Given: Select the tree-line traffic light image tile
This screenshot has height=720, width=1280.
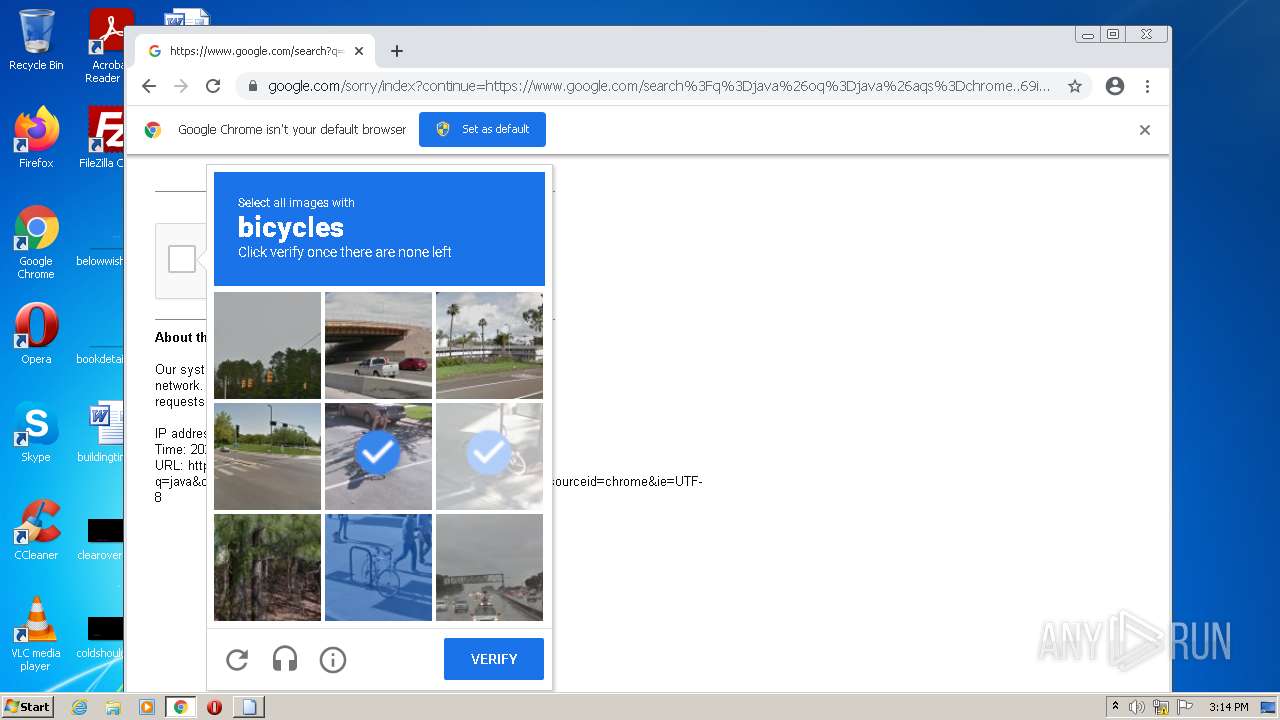Looking at the screenshot, I should click(267, 345).
